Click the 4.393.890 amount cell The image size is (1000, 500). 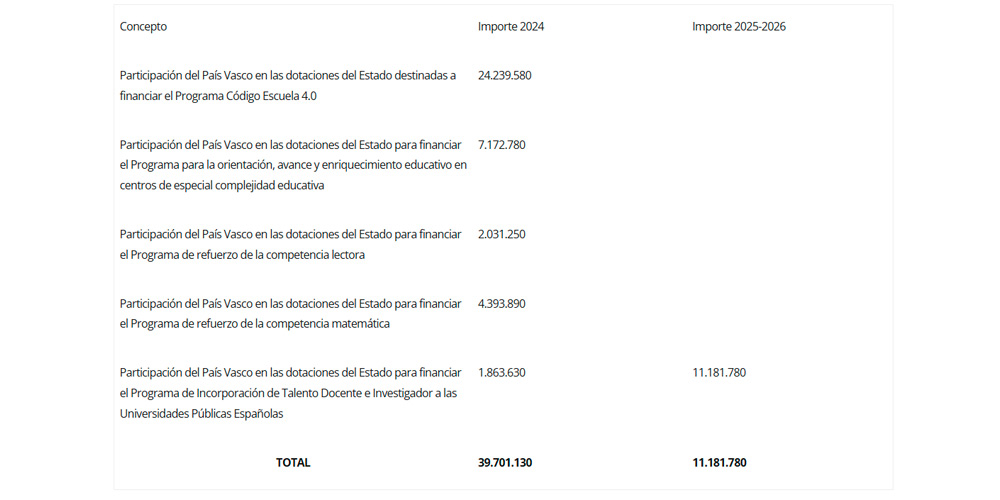(501, 304)
